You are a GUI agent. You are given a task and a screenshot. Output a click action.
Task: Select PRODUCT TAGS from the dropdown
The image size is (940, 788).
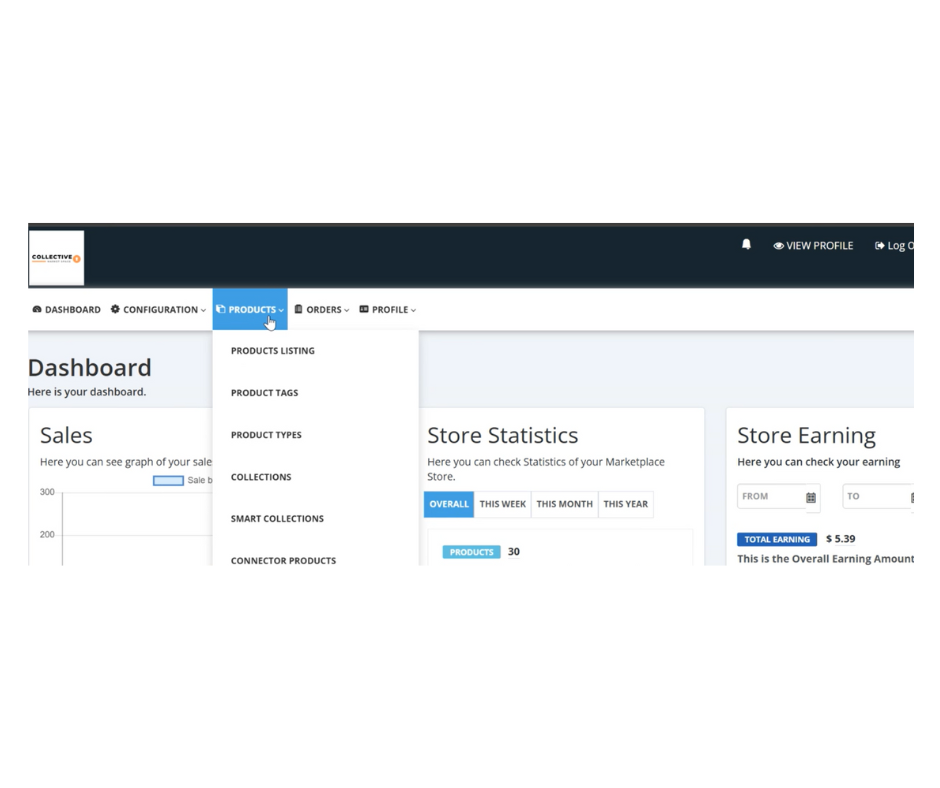coord(264,393)
